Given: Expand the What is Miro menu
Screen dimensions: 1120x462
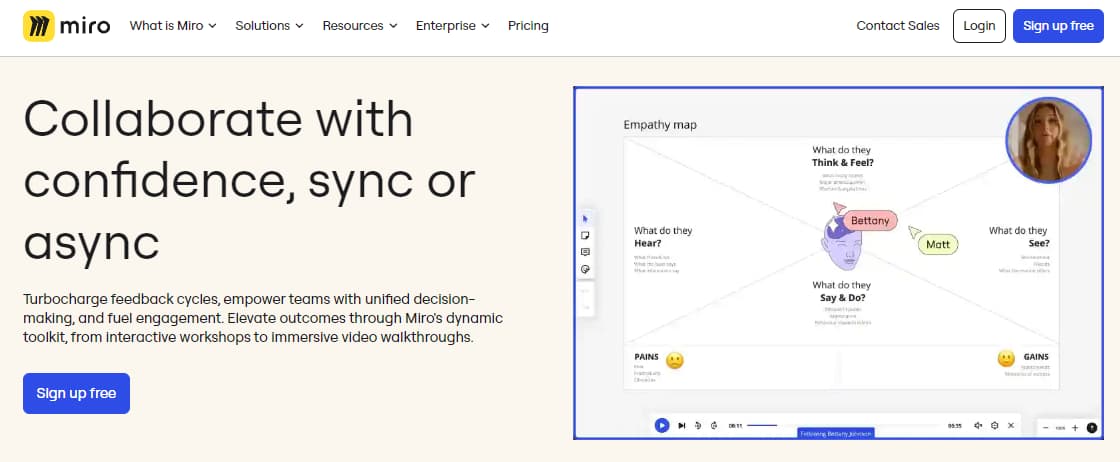Looking at the screenshot, I should tap(173, 26).
